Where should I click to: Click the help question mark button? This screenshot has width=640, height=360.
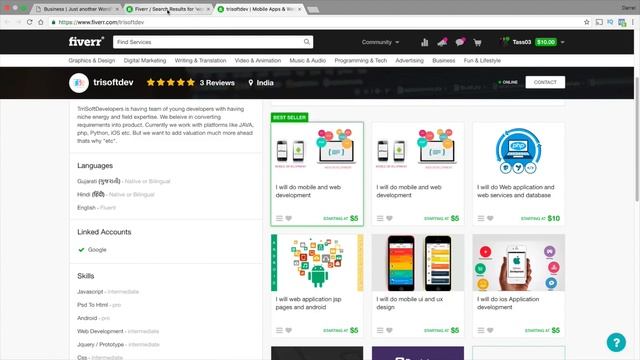click(616, 342)
